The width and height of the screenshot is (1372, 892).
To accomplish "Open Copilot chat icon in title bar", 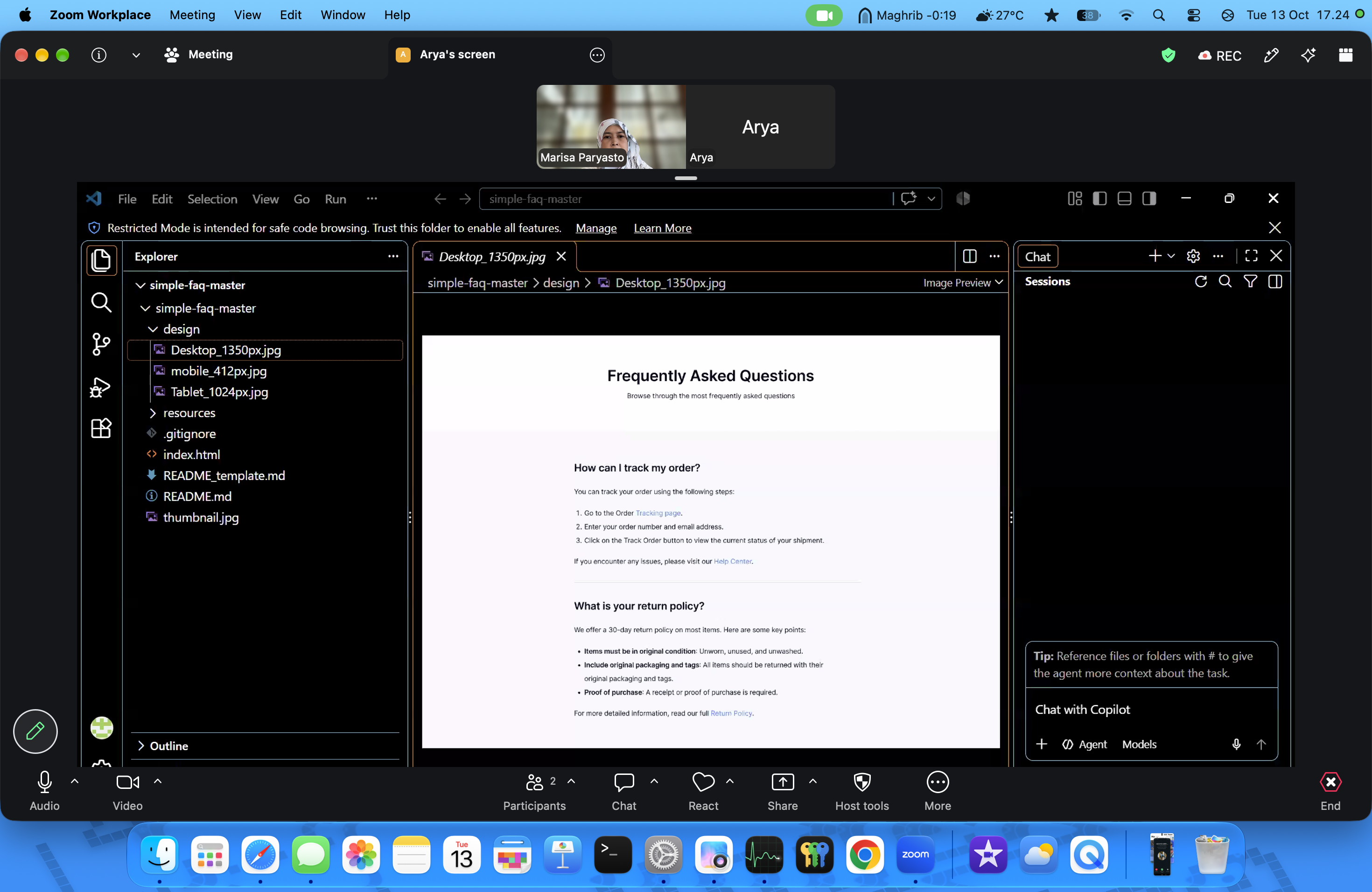I will (909, 199).
